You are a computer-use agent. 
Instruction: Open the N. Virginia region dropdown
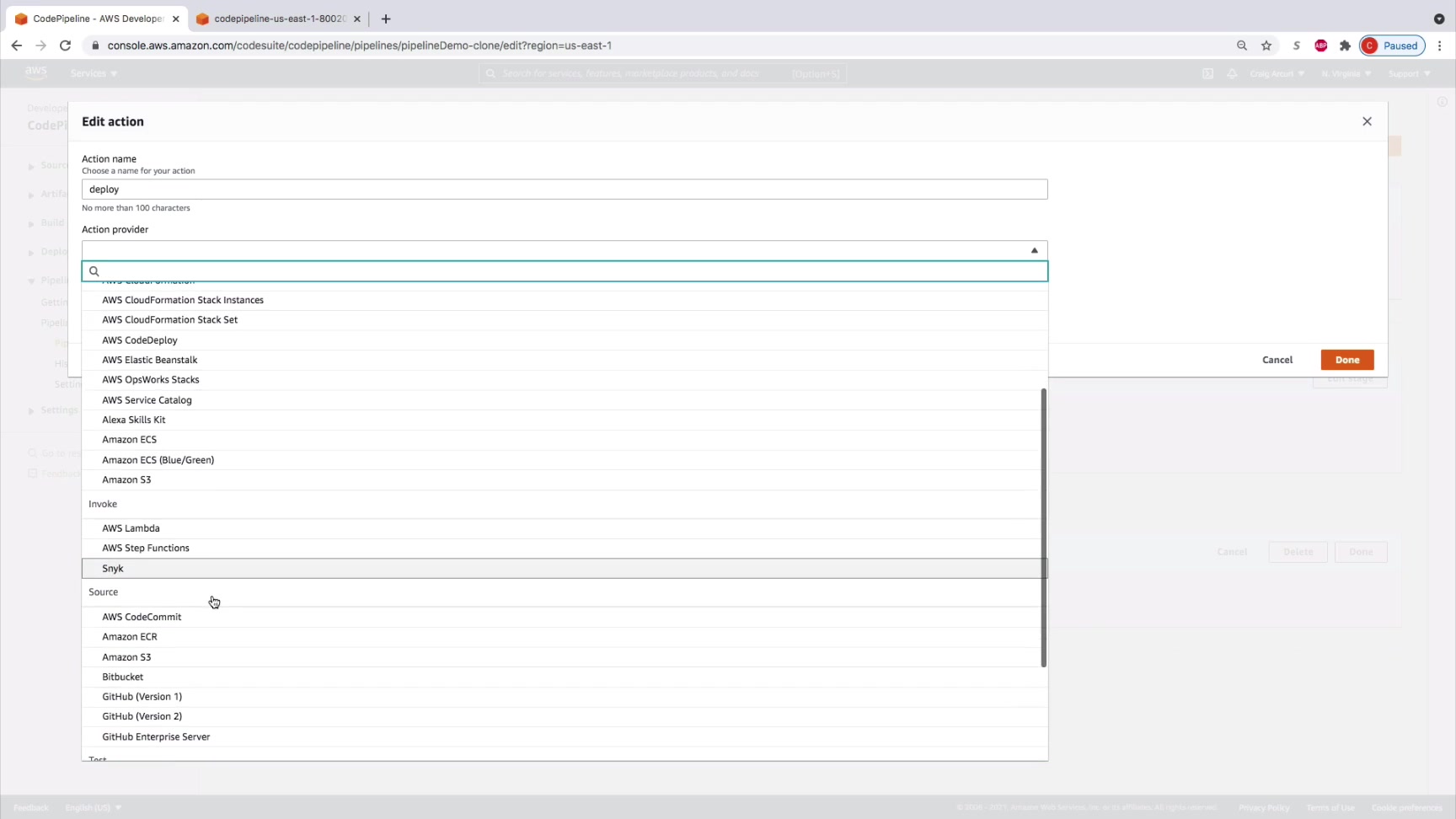[1346, 73]
